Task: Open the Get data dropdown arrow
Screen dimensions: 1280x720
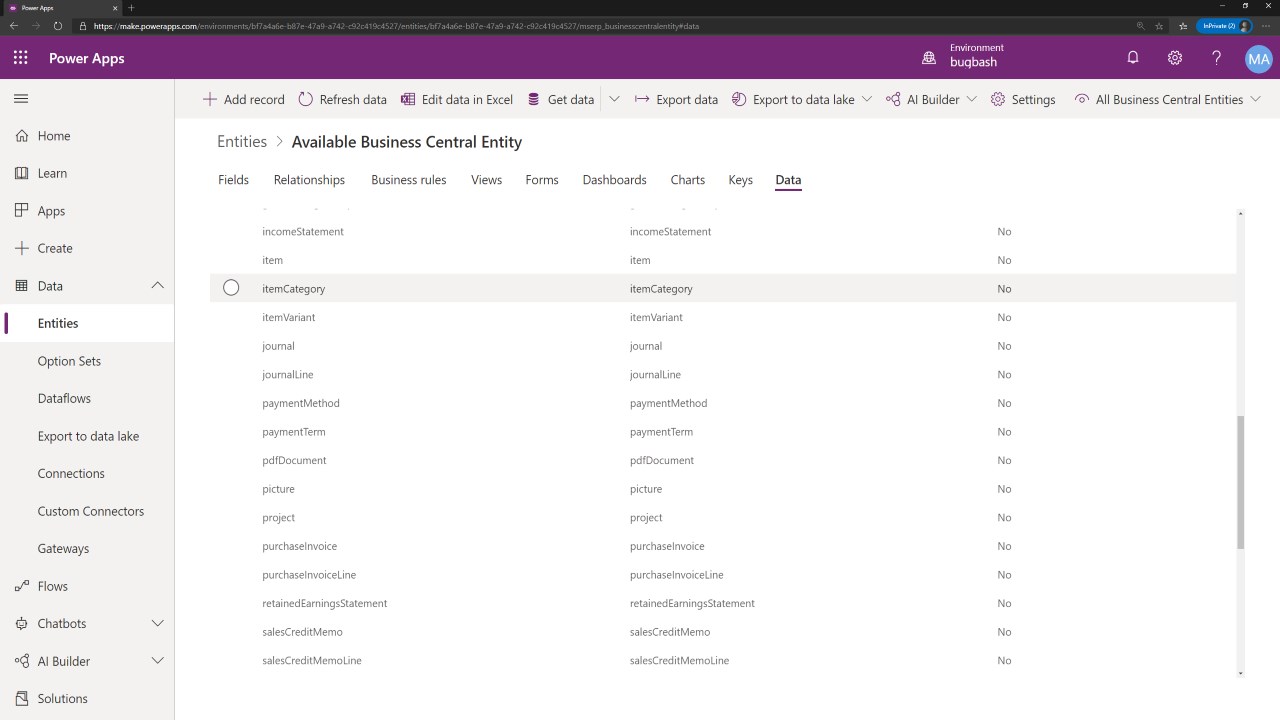Action: [614, 99]
